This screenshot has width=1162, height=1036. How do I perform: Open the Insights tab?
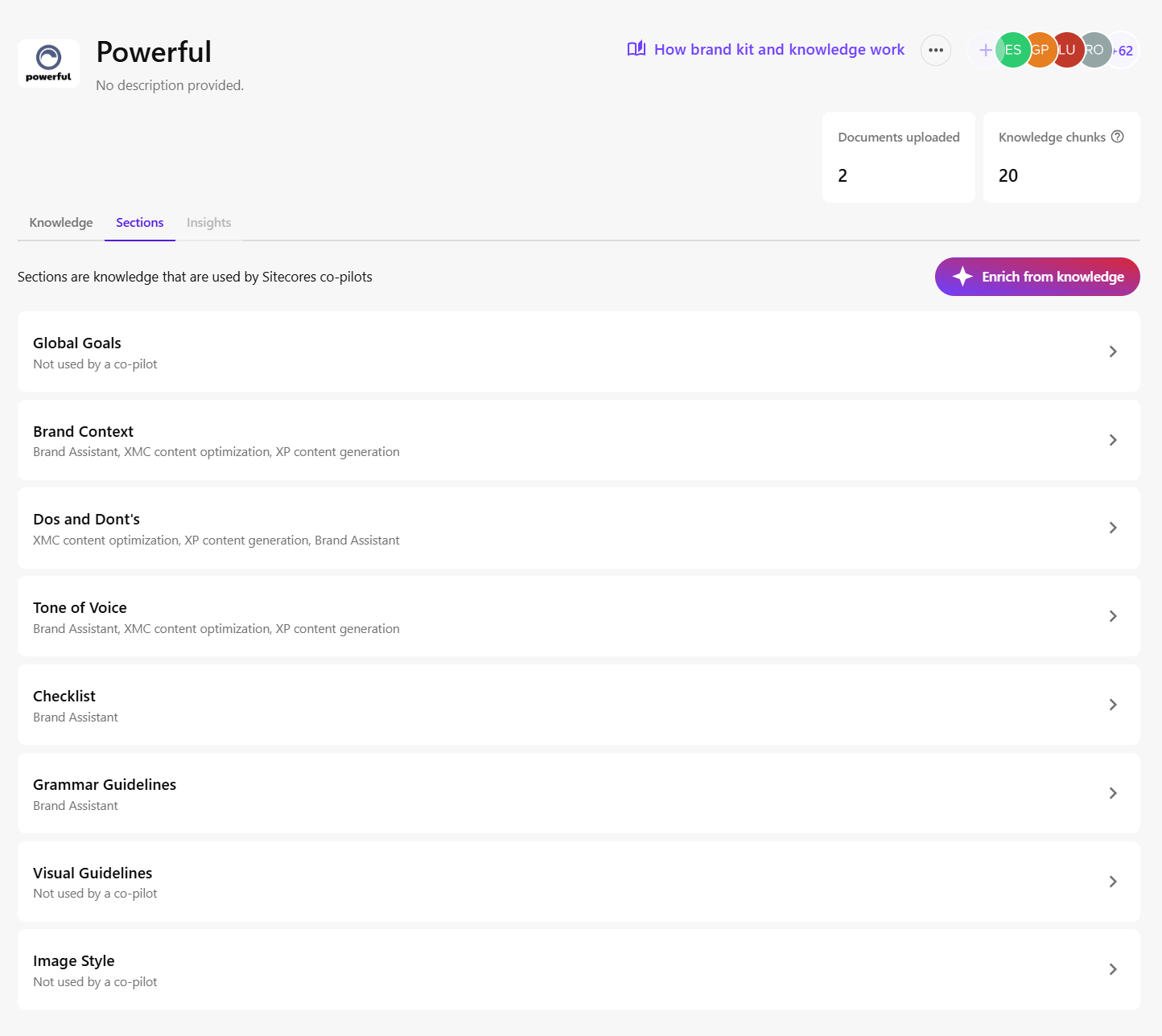coord(209,223)
